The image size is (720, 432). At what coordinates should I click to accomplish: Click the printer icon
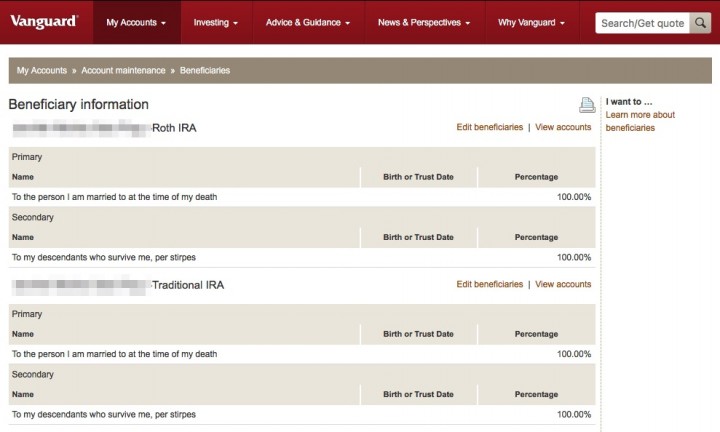tap(587, 105)
